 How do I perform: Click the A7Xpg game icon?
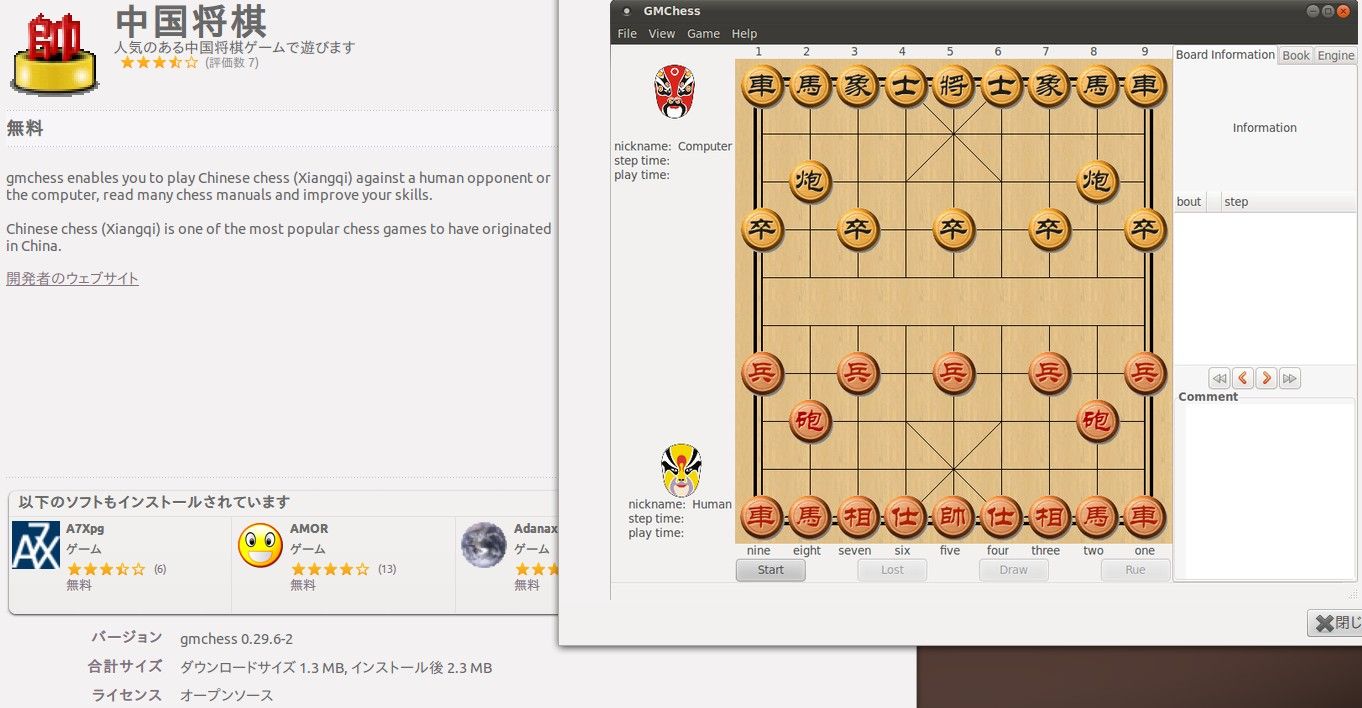[36, 546]
